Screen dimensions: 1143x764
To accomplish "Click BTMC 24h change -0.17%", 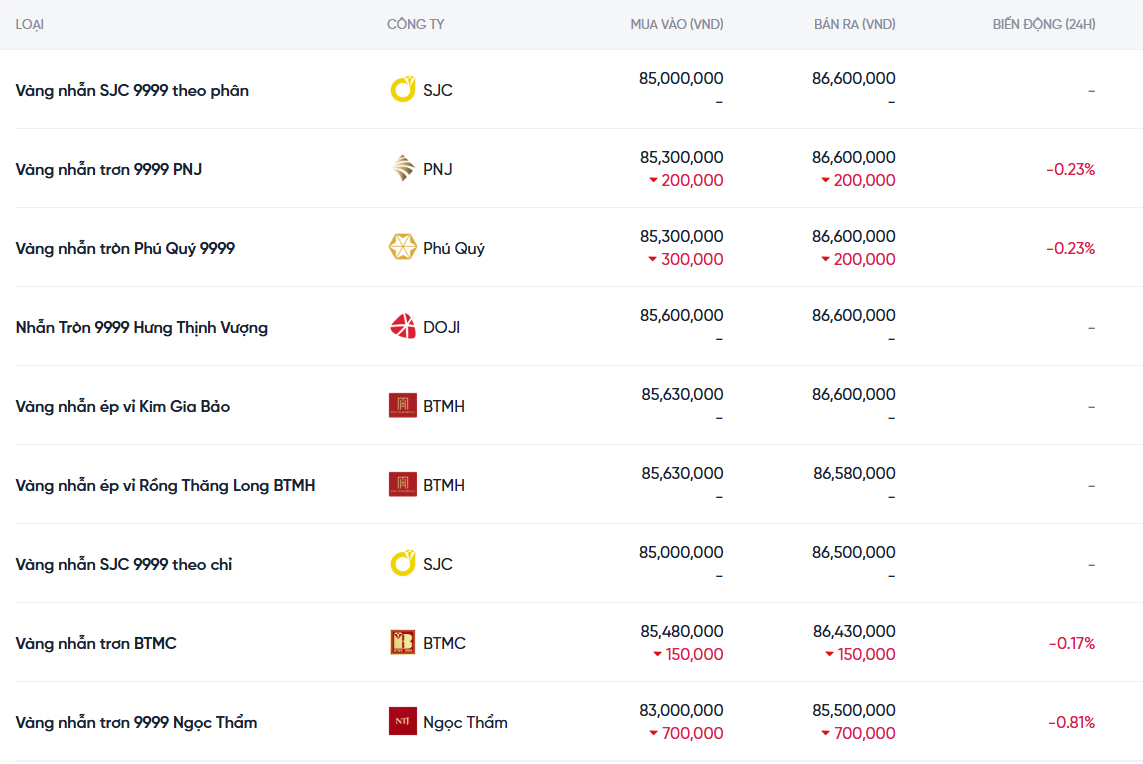I will pyautogui.click(x=1072, y=643).
